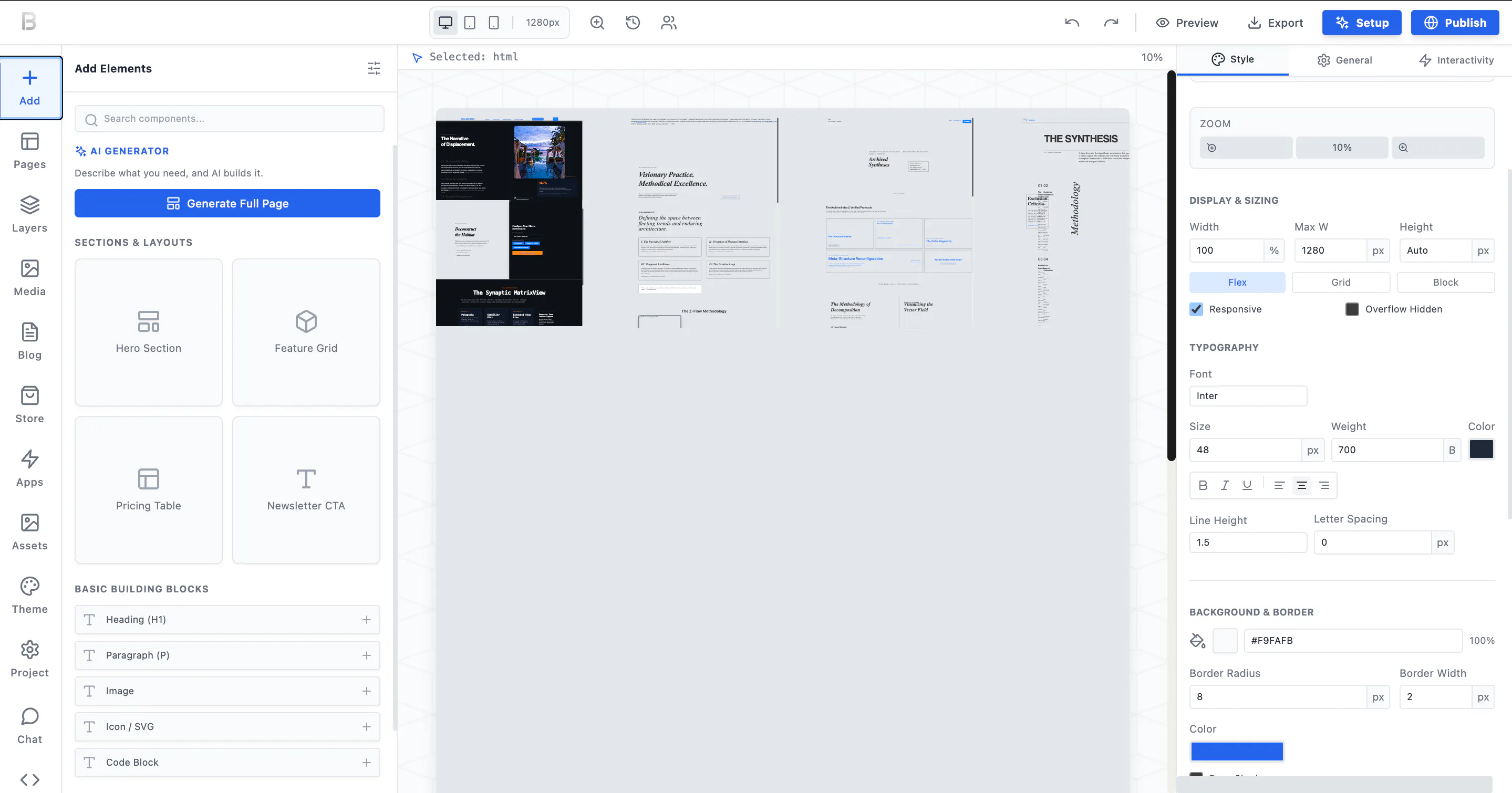Open the blue border Color swatch
This screenshot has height=793, width=1512.
point(1237,752)
